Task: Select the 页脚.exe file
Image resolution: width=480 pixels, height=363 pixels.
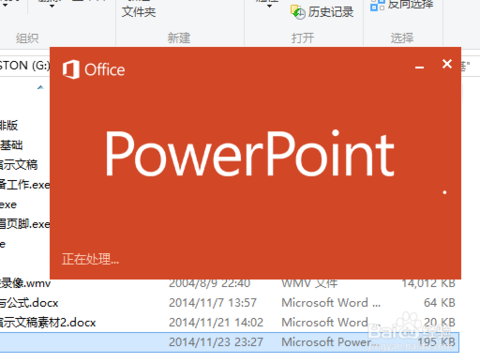Action: click(25, 224)
